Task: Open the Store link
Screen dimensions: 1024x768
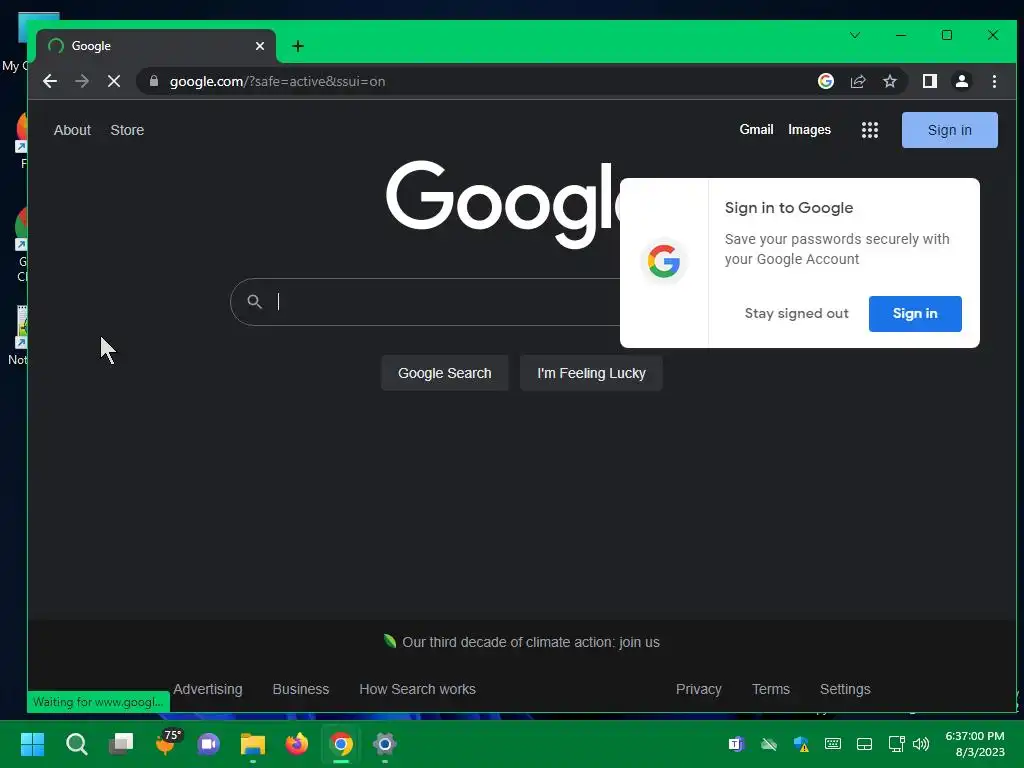Action: (x=127, y=130)
